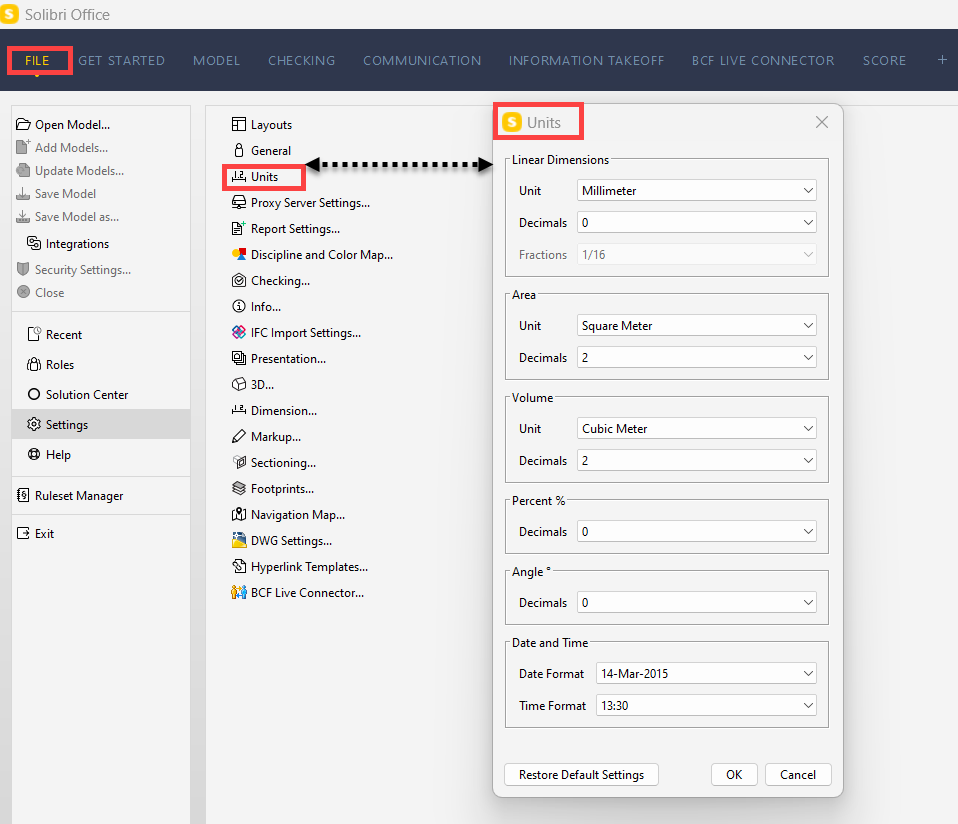This screenshot has width=958, height=824.
Task: Click the Settings gear icon in sidebar
Action: click(x=34, y=425)
